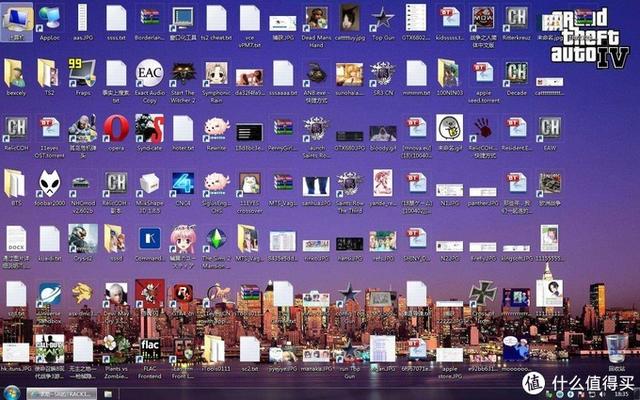Select the Rockstar logo shortcut

[x=182, y=294]
